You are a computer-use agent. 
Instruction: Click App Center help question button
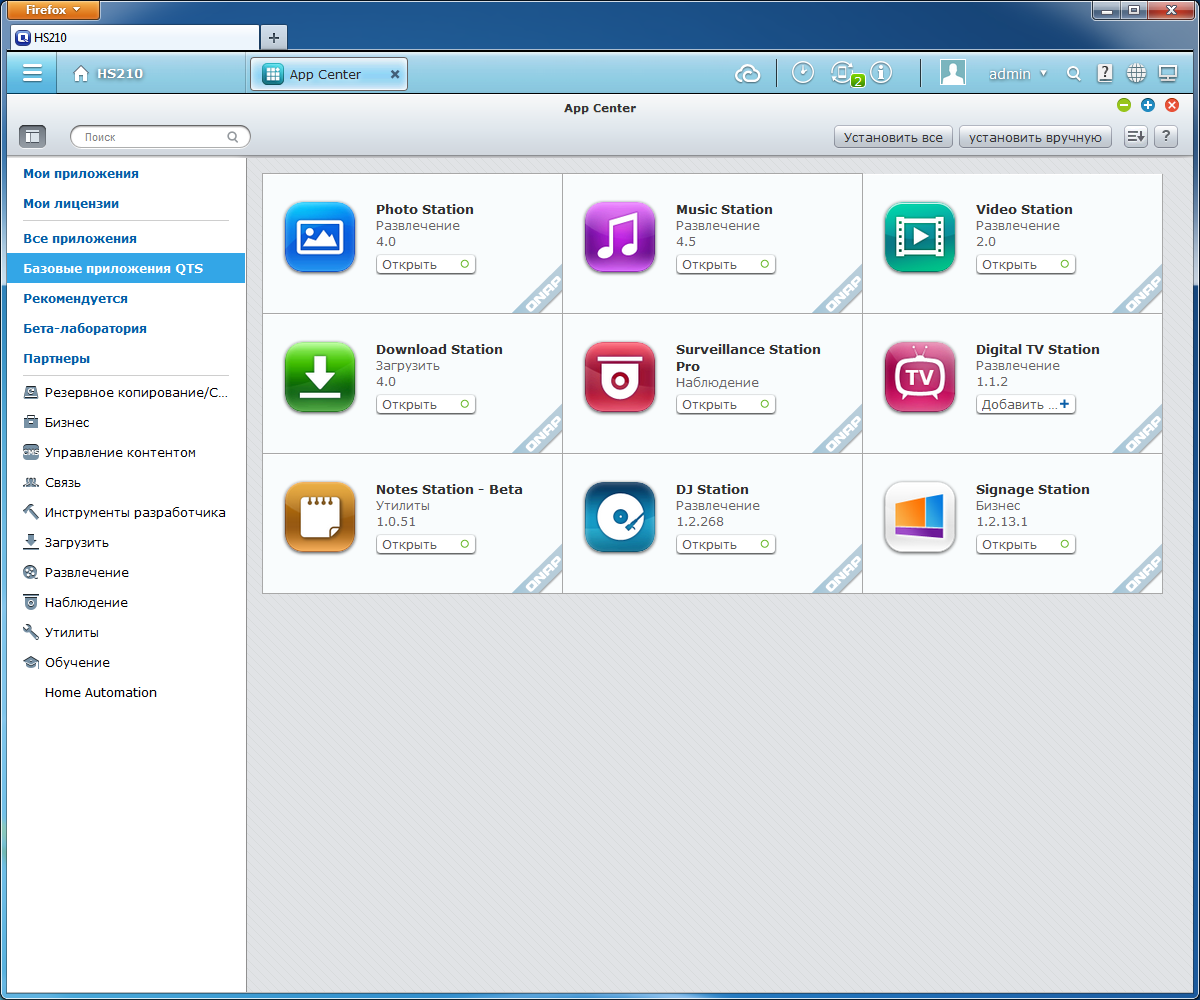[1165, 137]
